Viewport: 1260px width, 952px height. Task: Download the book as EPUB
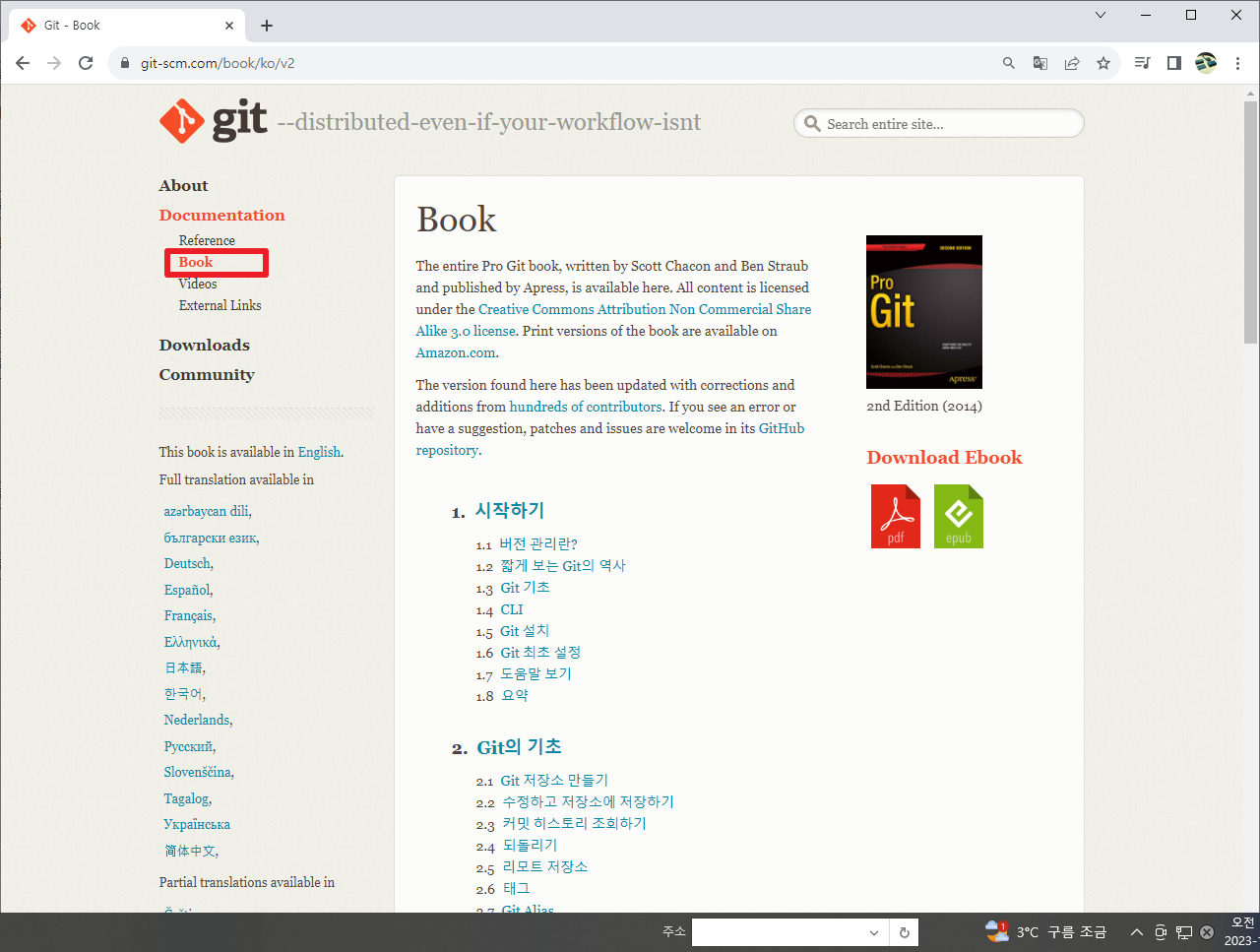click(x=959, y=516)
